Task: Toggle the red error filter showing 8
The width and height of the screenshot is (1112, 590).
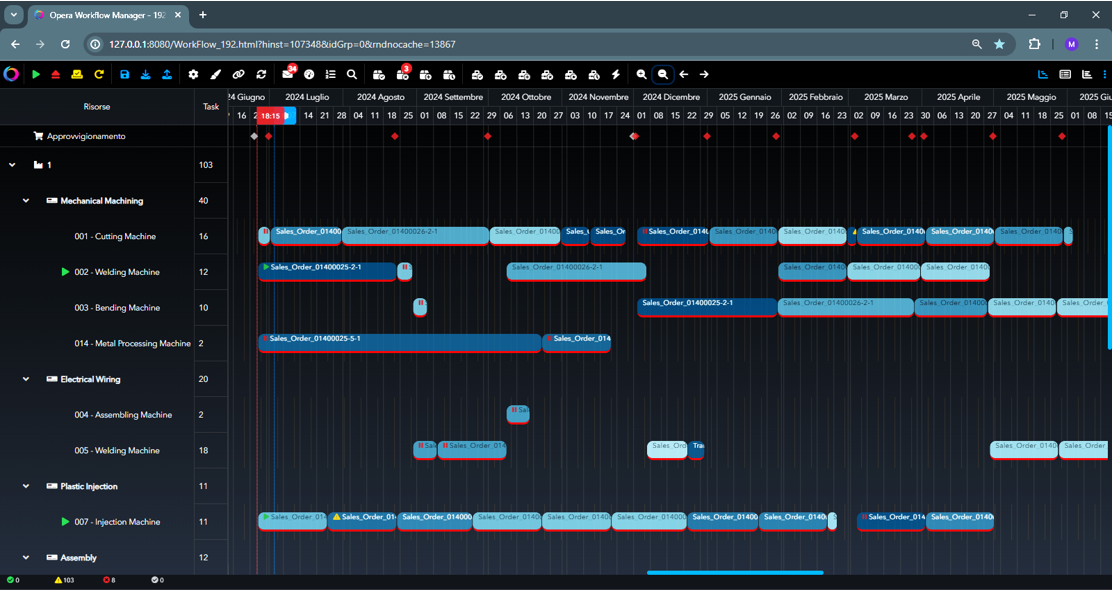Action: [x=109, y=580]
